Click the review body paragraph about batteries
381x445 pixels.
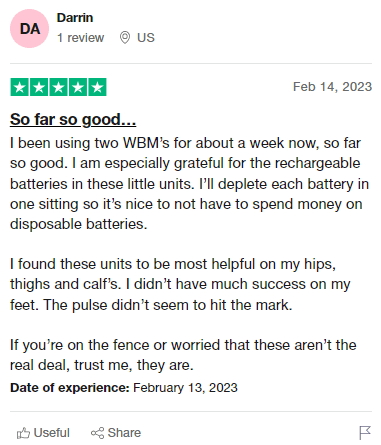coord(189,184)
